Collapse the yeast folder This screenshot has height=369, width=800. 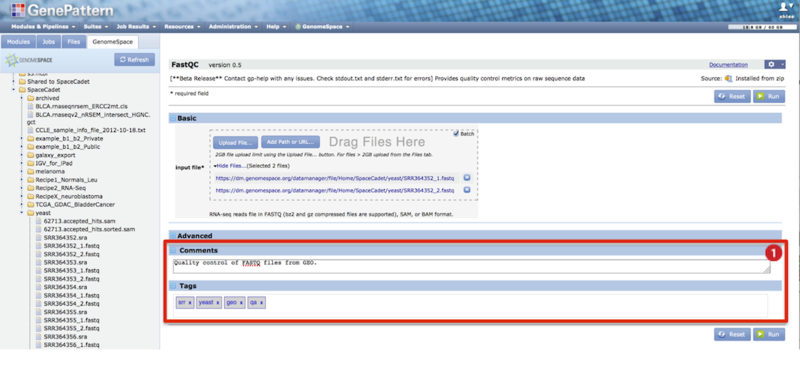tap(21, 213)
